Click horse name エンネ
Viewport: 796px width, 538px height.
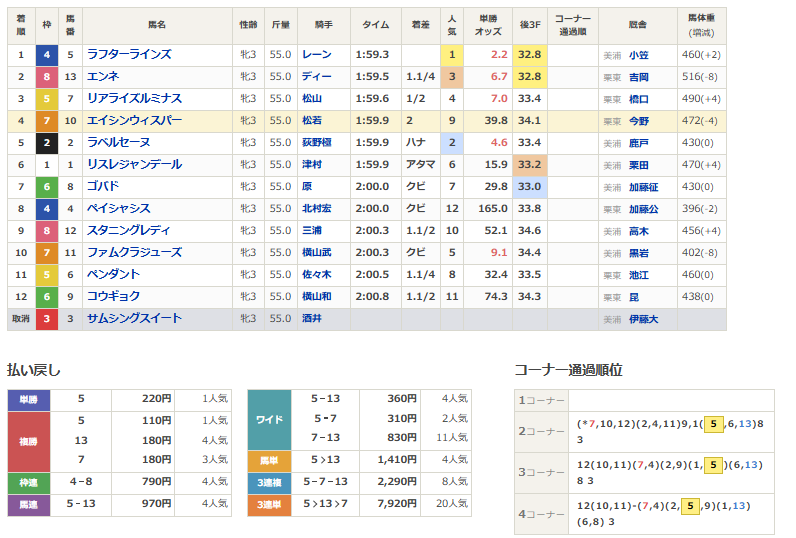[x=103, y=77]
